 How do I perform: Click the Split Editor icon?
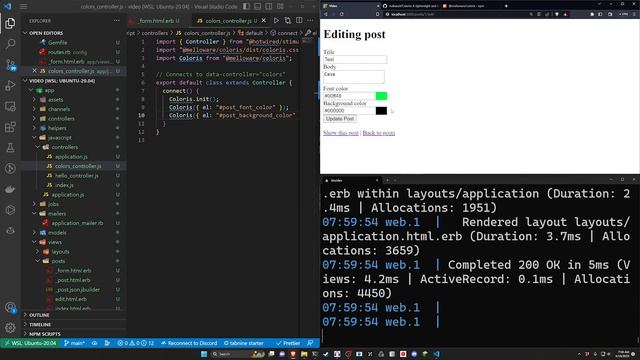[299, 20]
